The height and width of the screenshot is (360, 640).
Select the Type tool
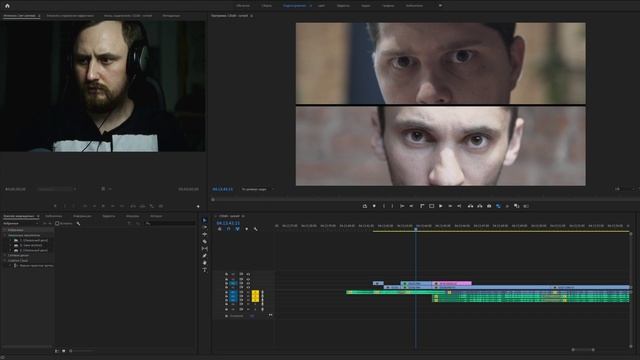[204, 270]
